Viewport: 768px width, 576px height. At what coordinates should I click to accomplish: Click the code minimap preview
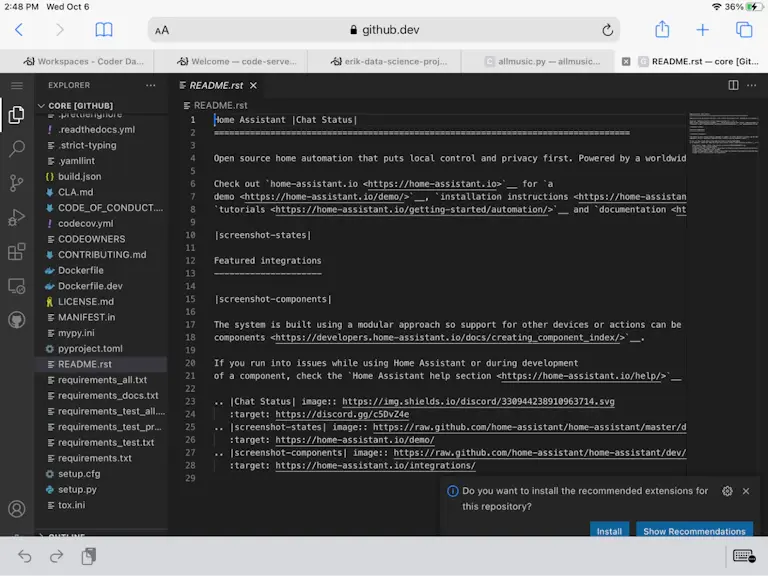(x=724, y=135)
